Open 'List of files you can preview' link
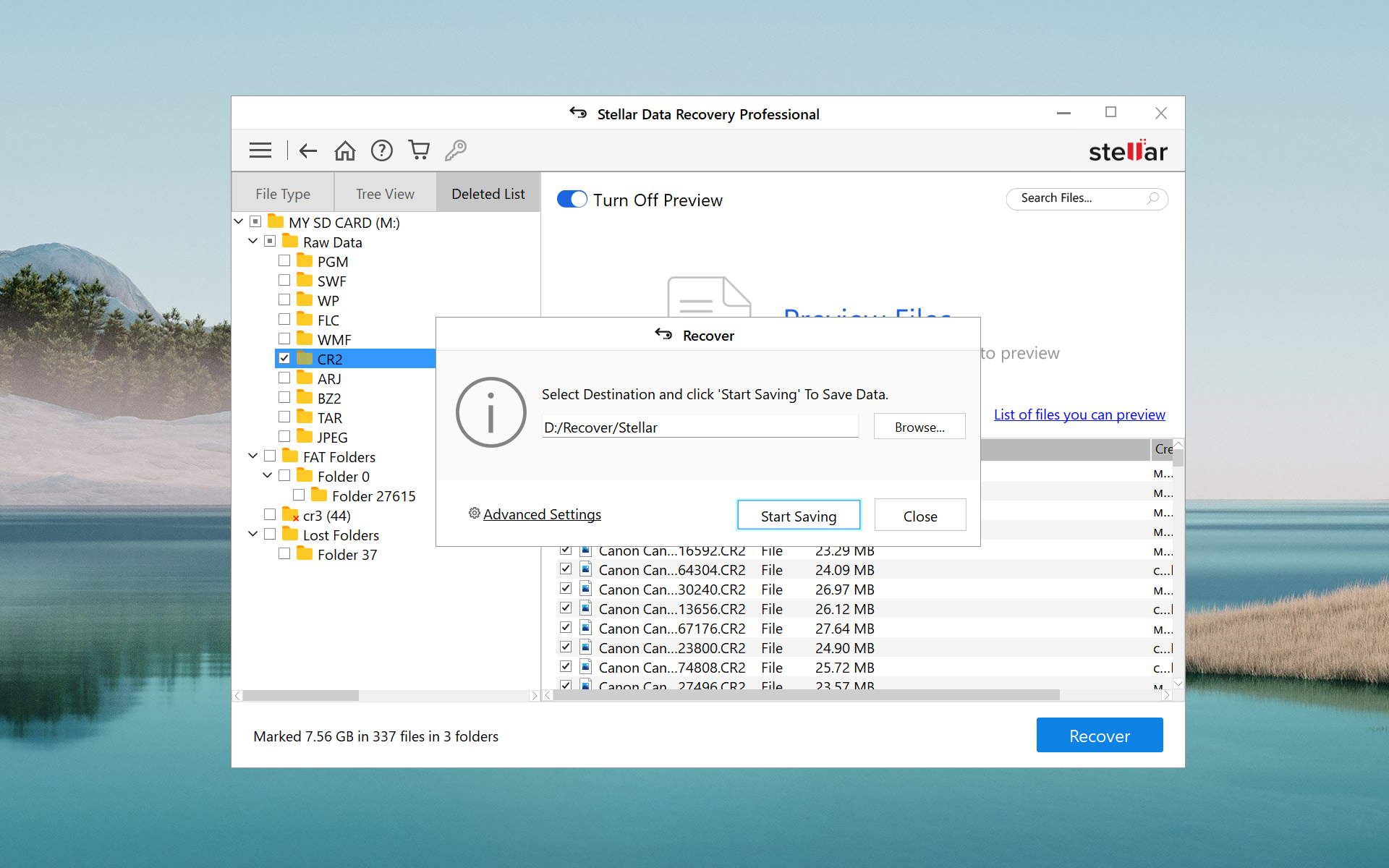Screen dimensions: 1389x868 (1079, 414)
